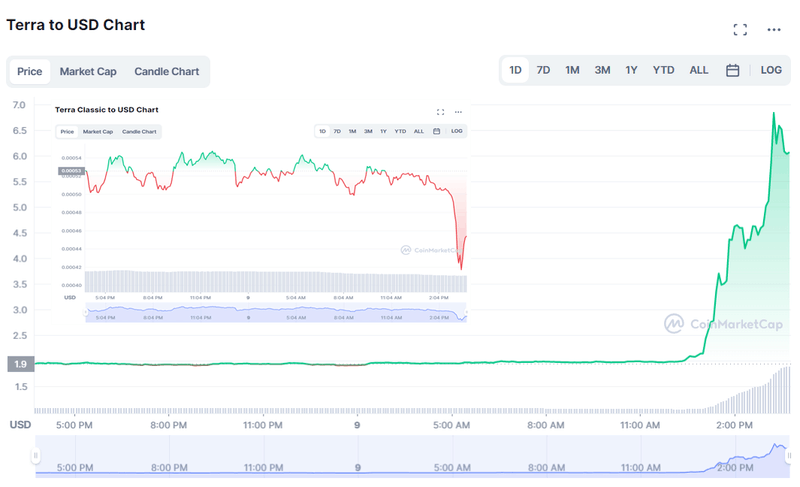Open the calendar date range picker in Terra chart
This screenshot has width=800, height=487.
732,70
